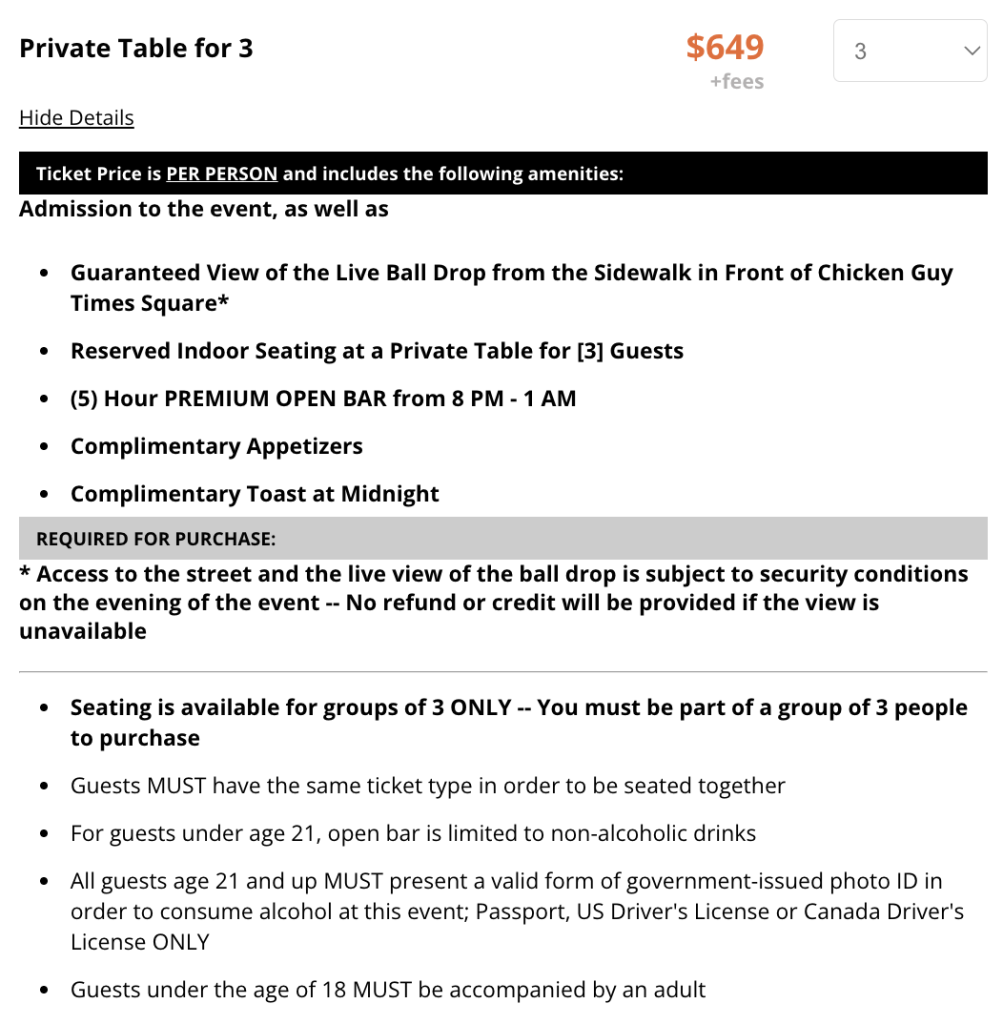Click the black Ticket Price amenities banner
Screen dimensions: 1003x1024
[x=503, y=173]
